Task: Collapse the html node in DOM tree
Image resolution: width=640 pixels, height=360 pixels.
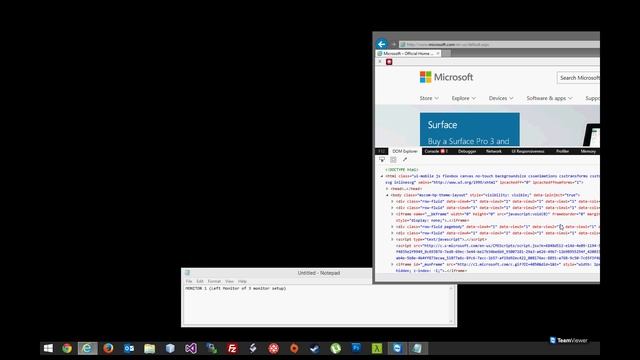Action: pyautogui.click(x=382, y=176)
